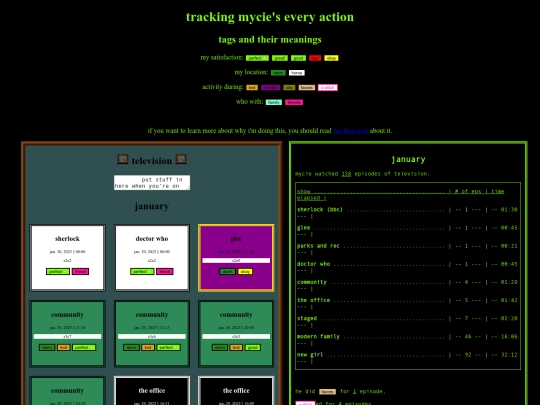This screenshot has height=405, width=540.
Task: Click the knit tag on the jan. 29 21:34 community card
Action: pyautogui.click(x=64, y=347)
